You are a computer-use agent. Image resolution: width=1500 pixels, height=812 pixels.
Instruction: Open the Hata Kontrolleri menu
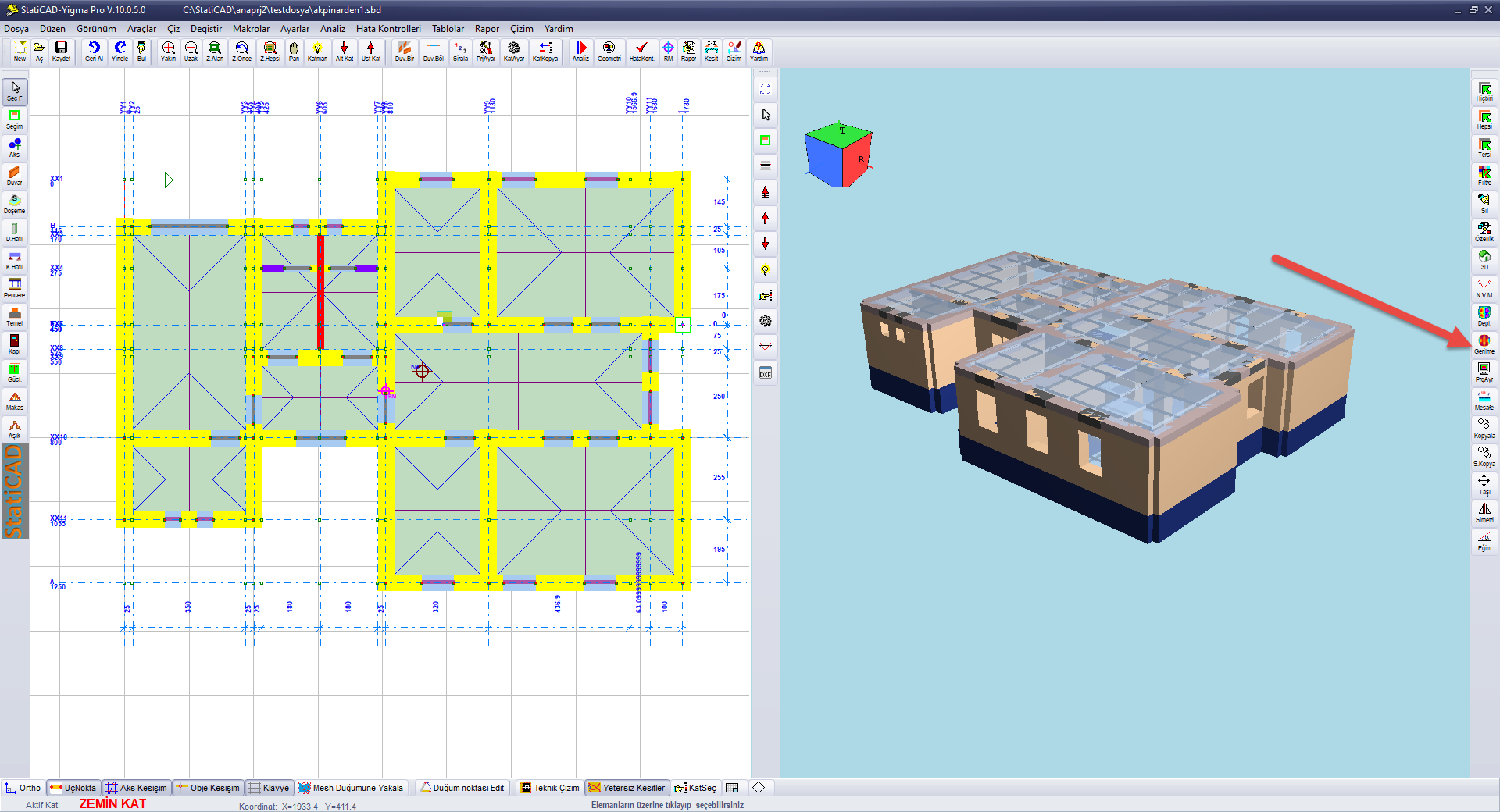(x=388, y=29)
